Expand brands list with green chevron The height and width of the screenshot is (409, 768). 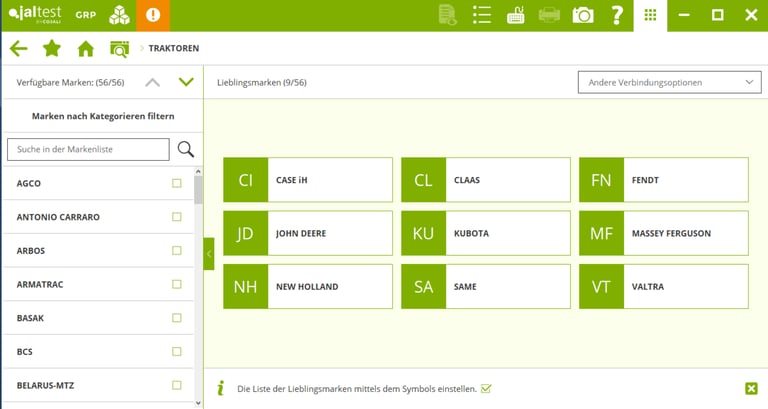coord(186,82)
